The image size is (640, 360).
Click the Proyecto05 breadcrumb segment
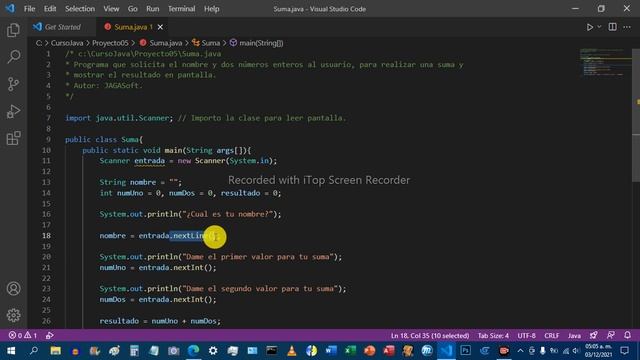point(110,43)
